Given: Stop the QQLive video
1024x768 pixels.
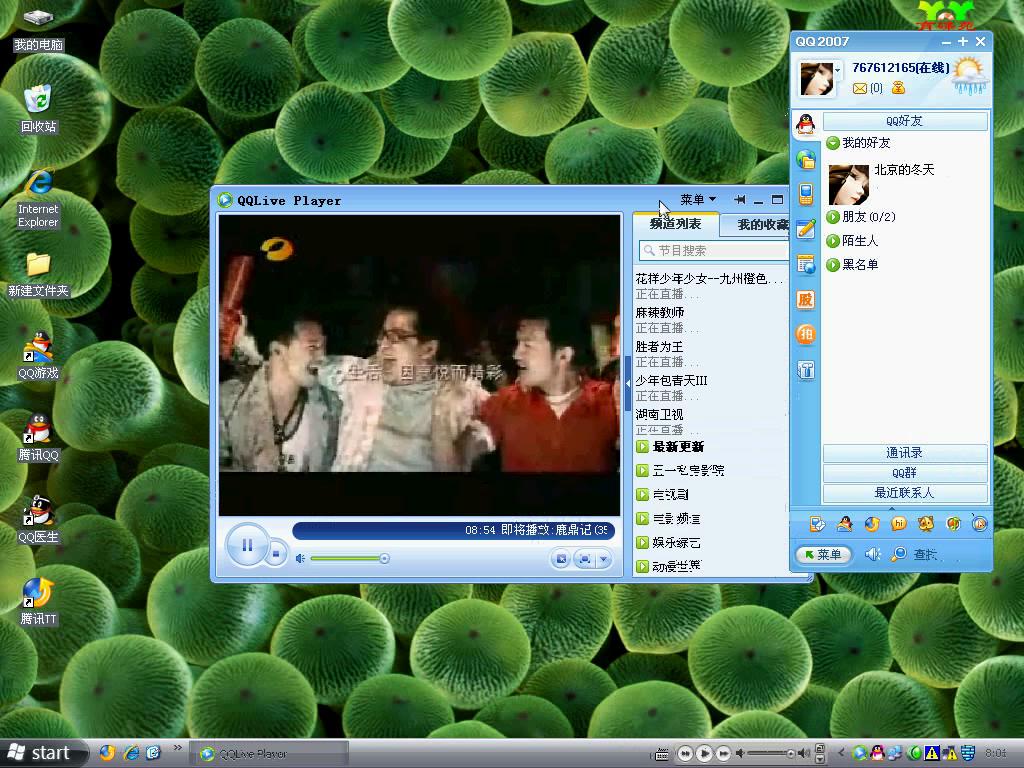Looking at the screenshot, I should pos(276,554).
